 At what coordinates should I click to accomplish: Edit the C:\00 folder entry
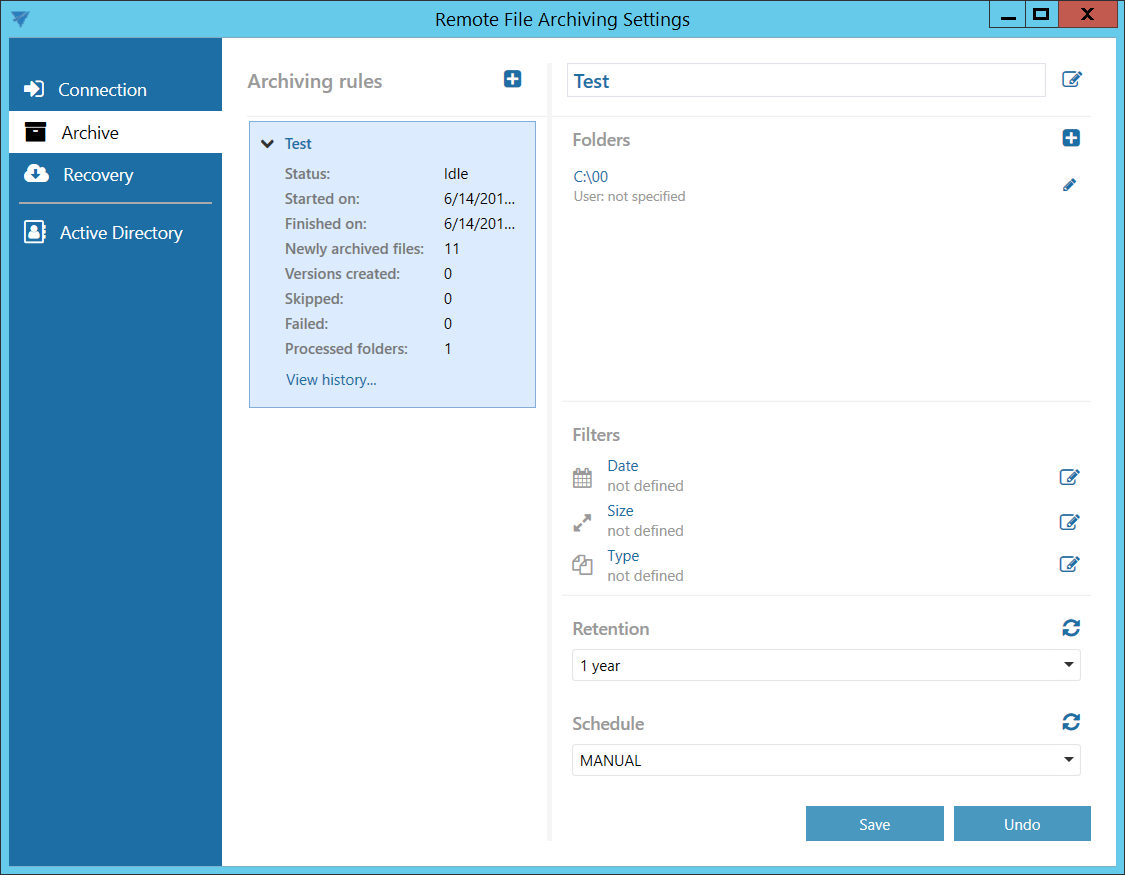pos(1069,185)
